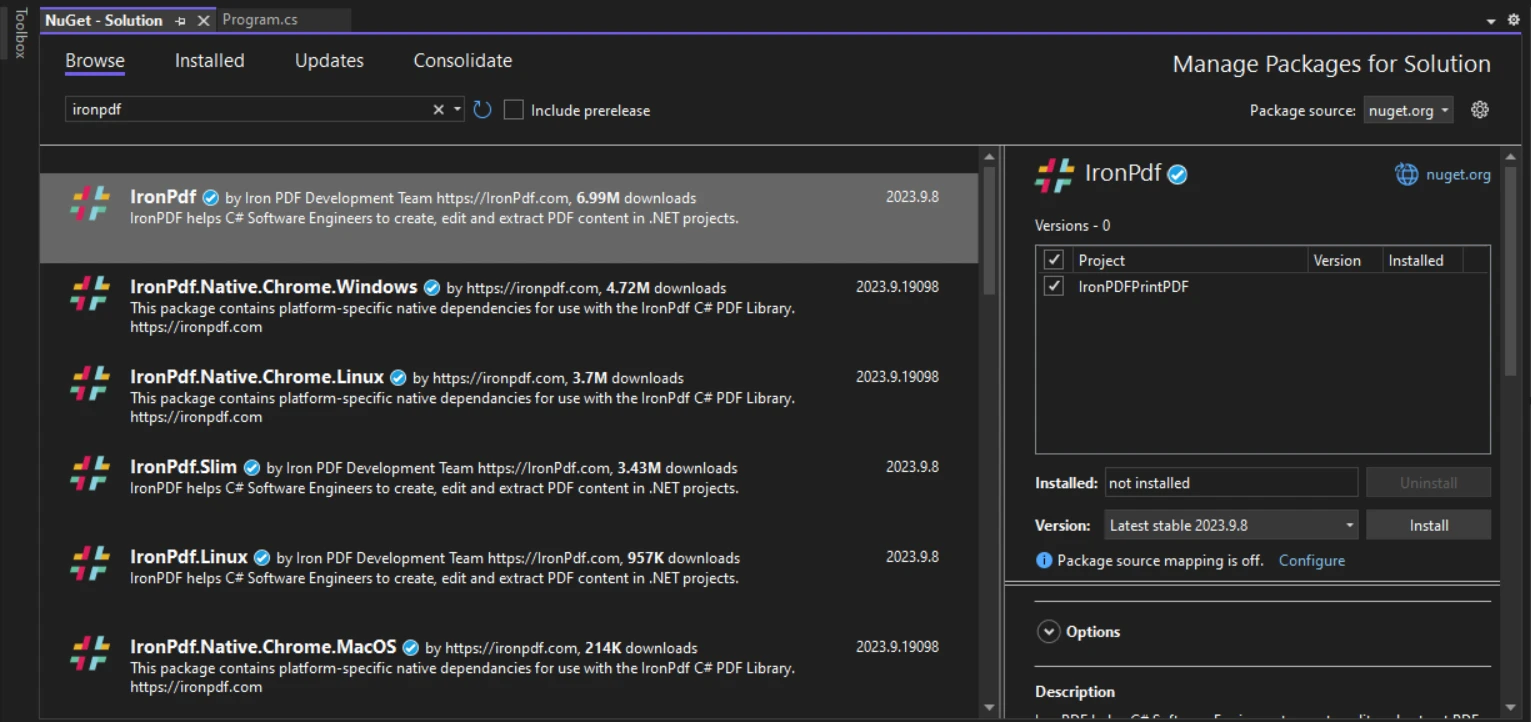Expand the Options section

tap(1048, 632)
